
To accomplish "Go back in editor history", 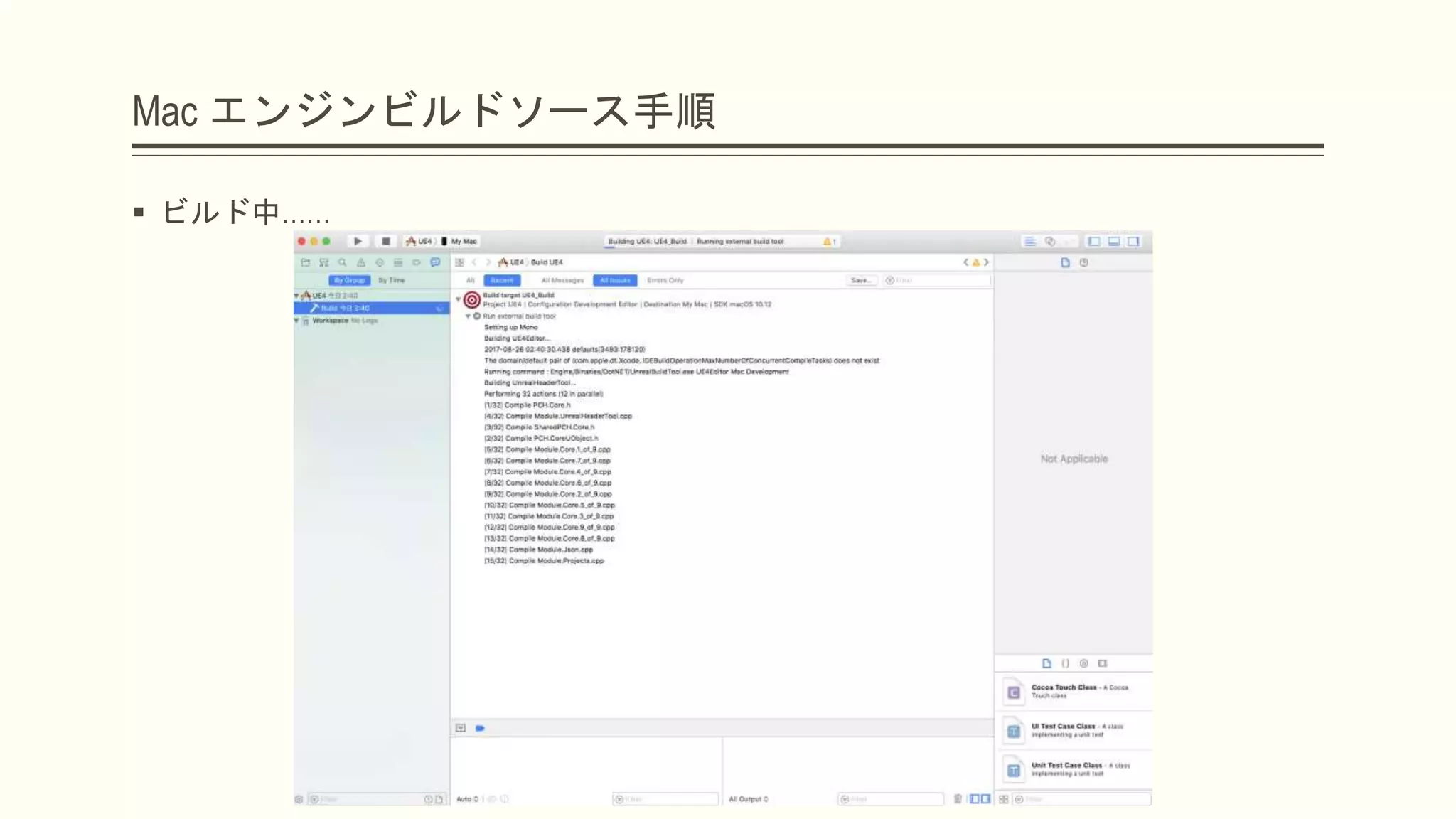I will click(x=474, y=262).
